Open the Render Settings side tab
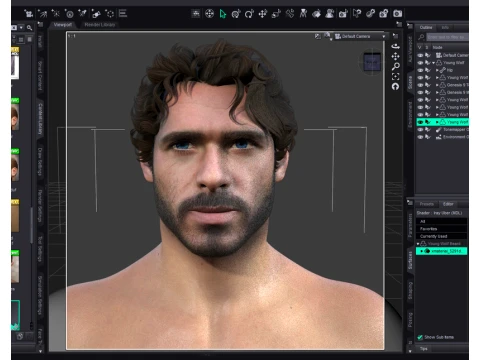 [40, 205]
